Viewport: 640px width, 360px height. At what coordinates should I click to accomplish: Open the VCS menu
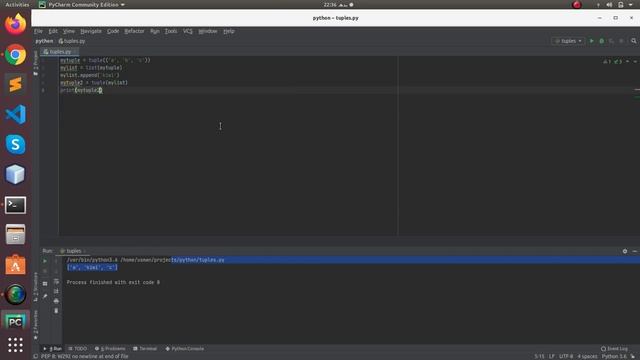pyautogui.click(x=187, y=31)
